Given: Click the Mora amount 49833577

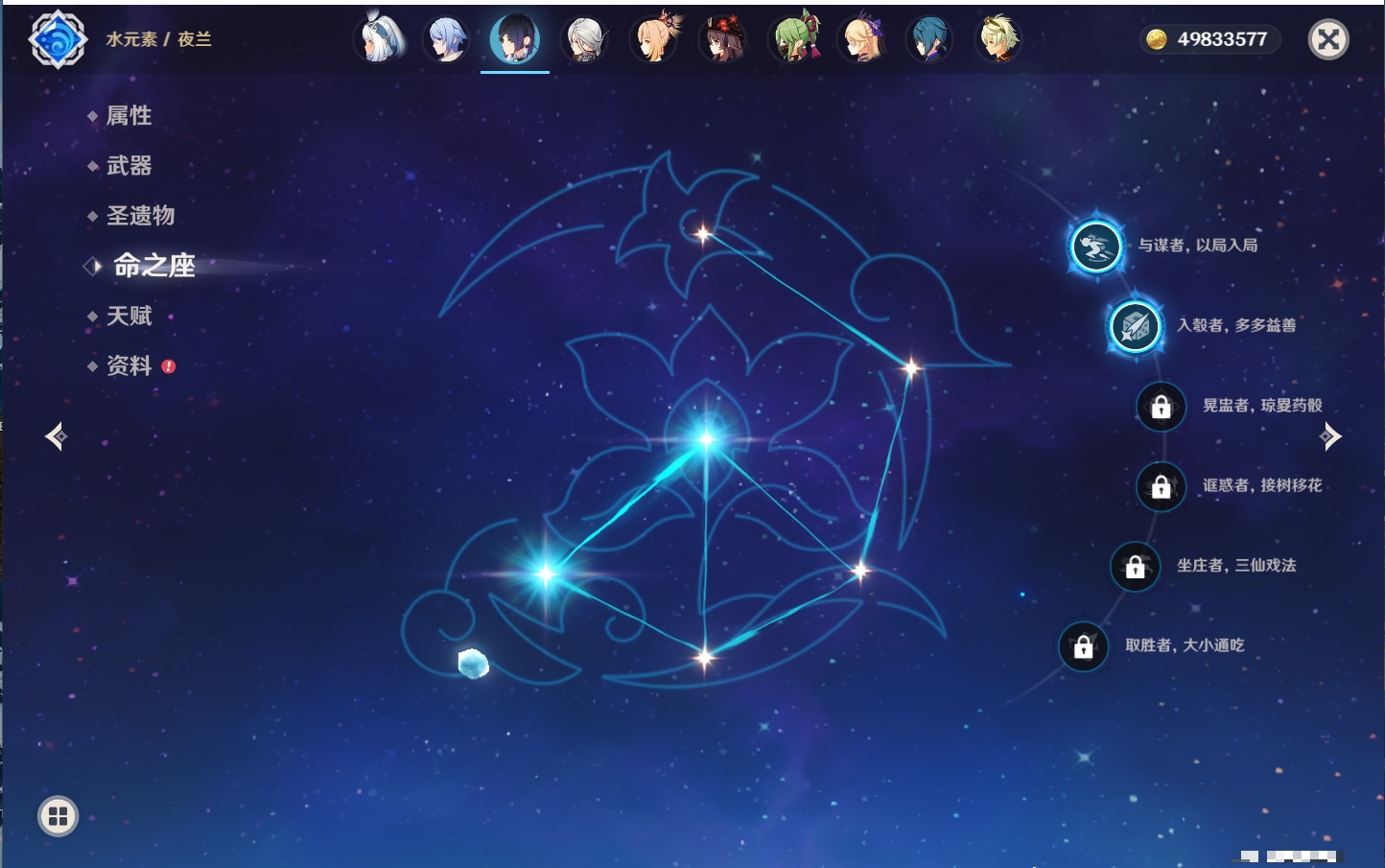Looking at the screenshot, I should pos(1222,39).
